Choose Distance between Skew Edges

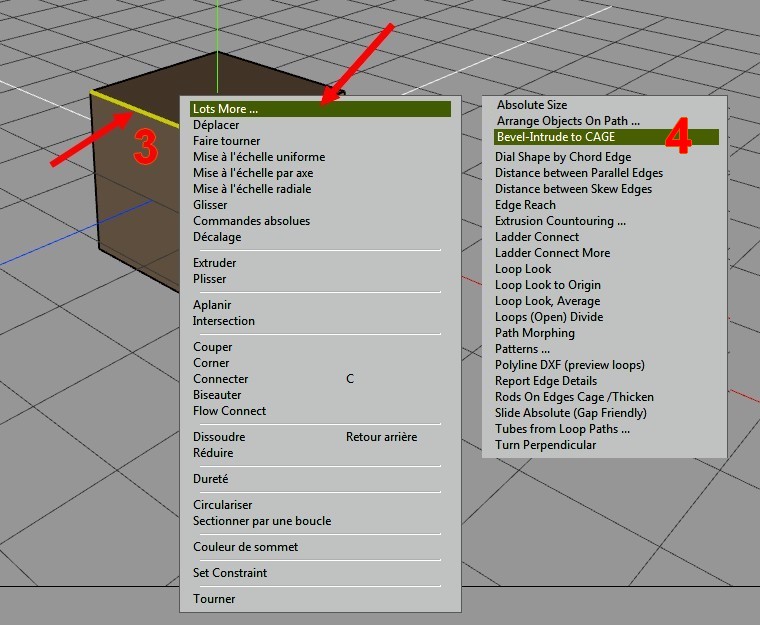point(573,189)
